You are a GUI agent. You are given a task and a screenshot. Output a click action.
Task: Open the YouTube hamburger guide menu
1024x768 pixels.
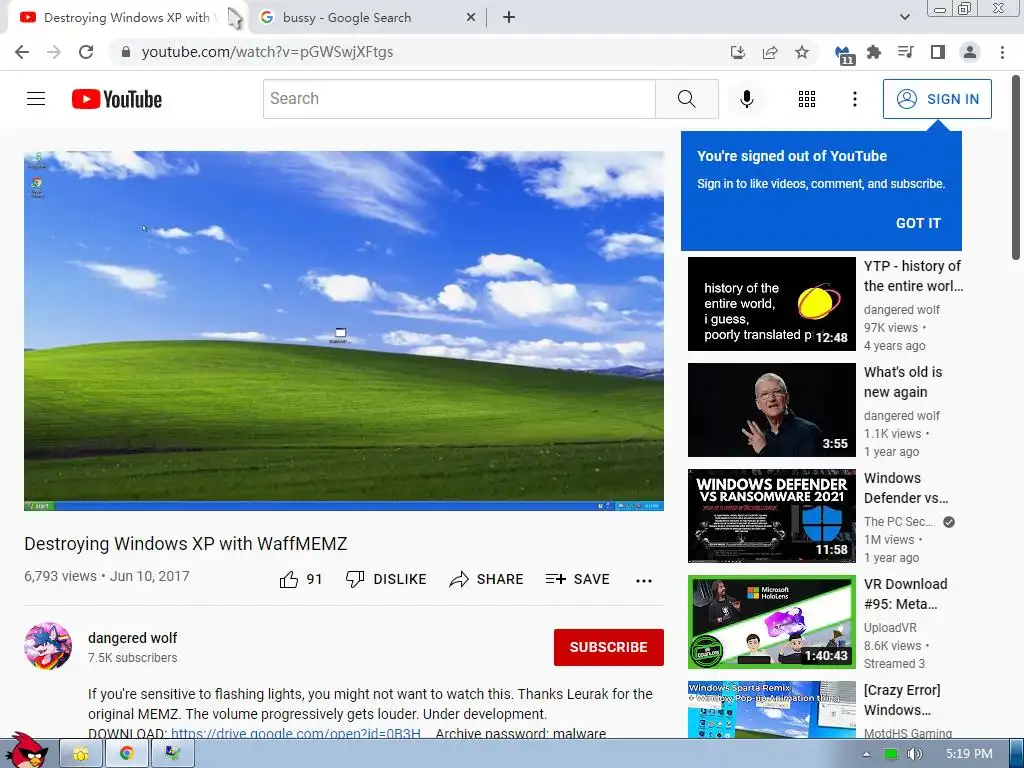coord(36,99)
